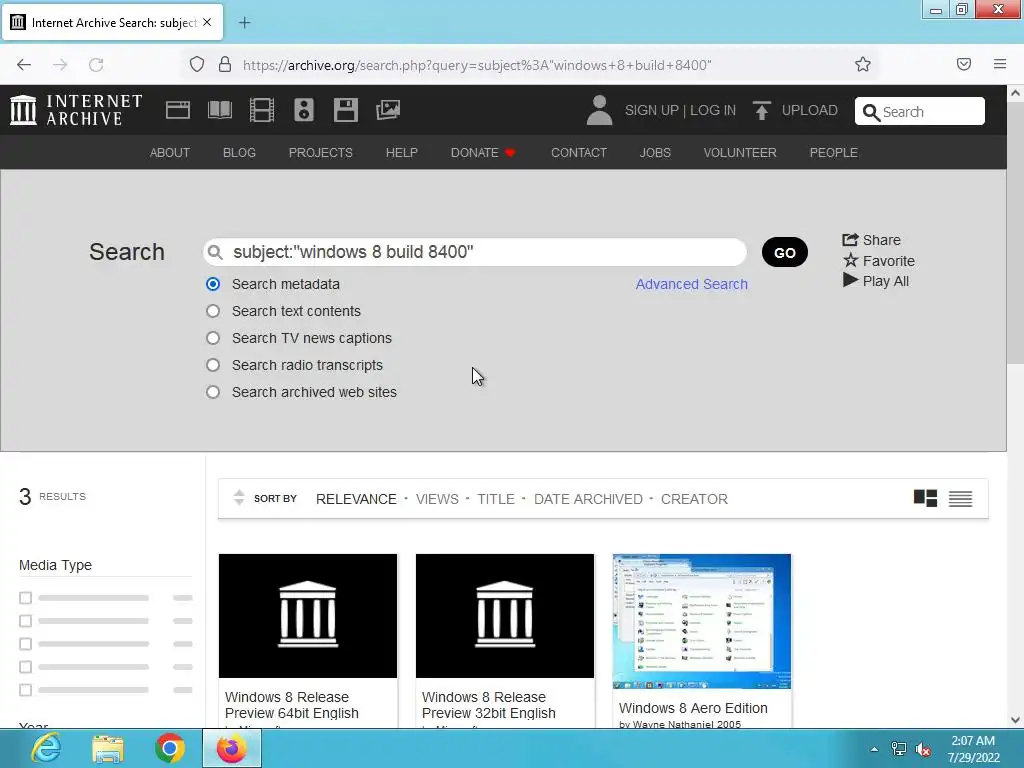Click the network tray icon

899,749
